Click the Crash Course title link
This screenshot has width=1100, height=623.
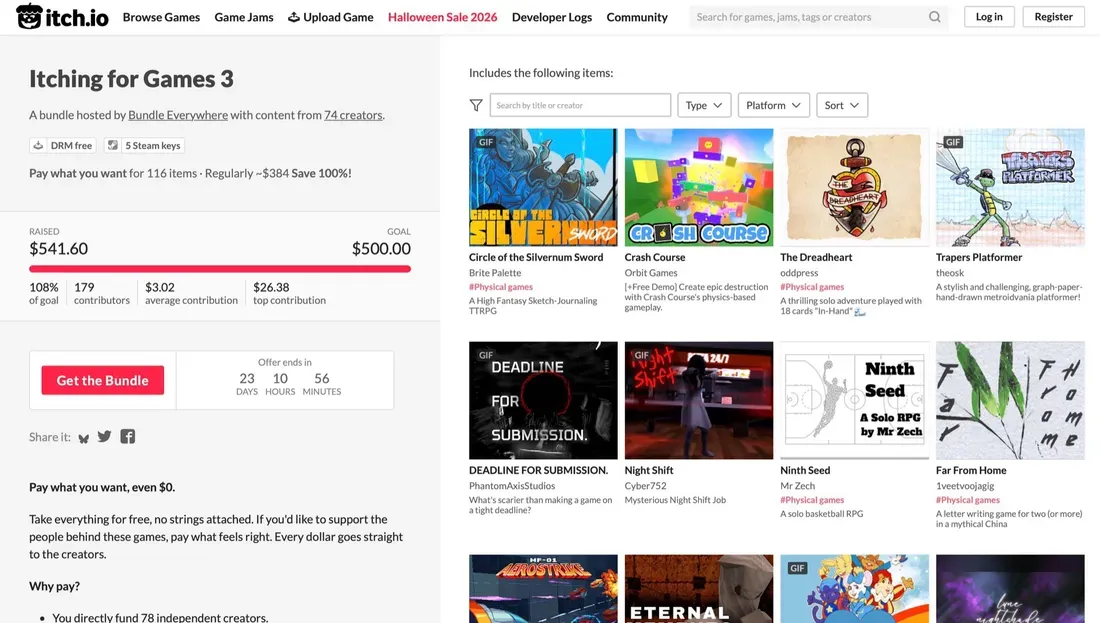pos(655,257)
